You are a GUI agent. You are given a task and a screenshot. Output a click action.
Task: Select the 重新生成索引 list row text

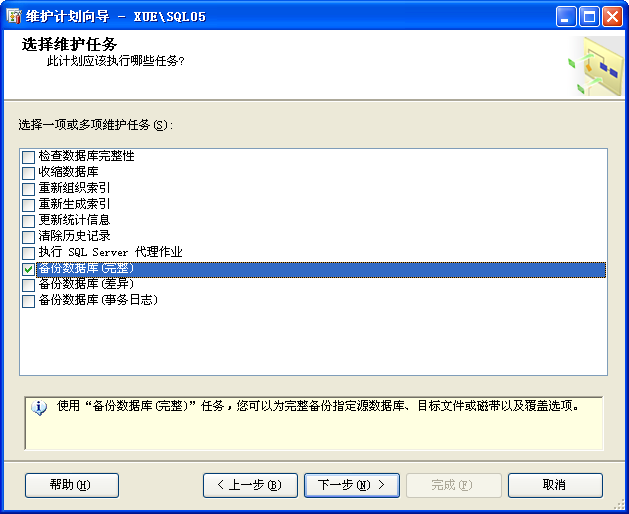(74, 204)
